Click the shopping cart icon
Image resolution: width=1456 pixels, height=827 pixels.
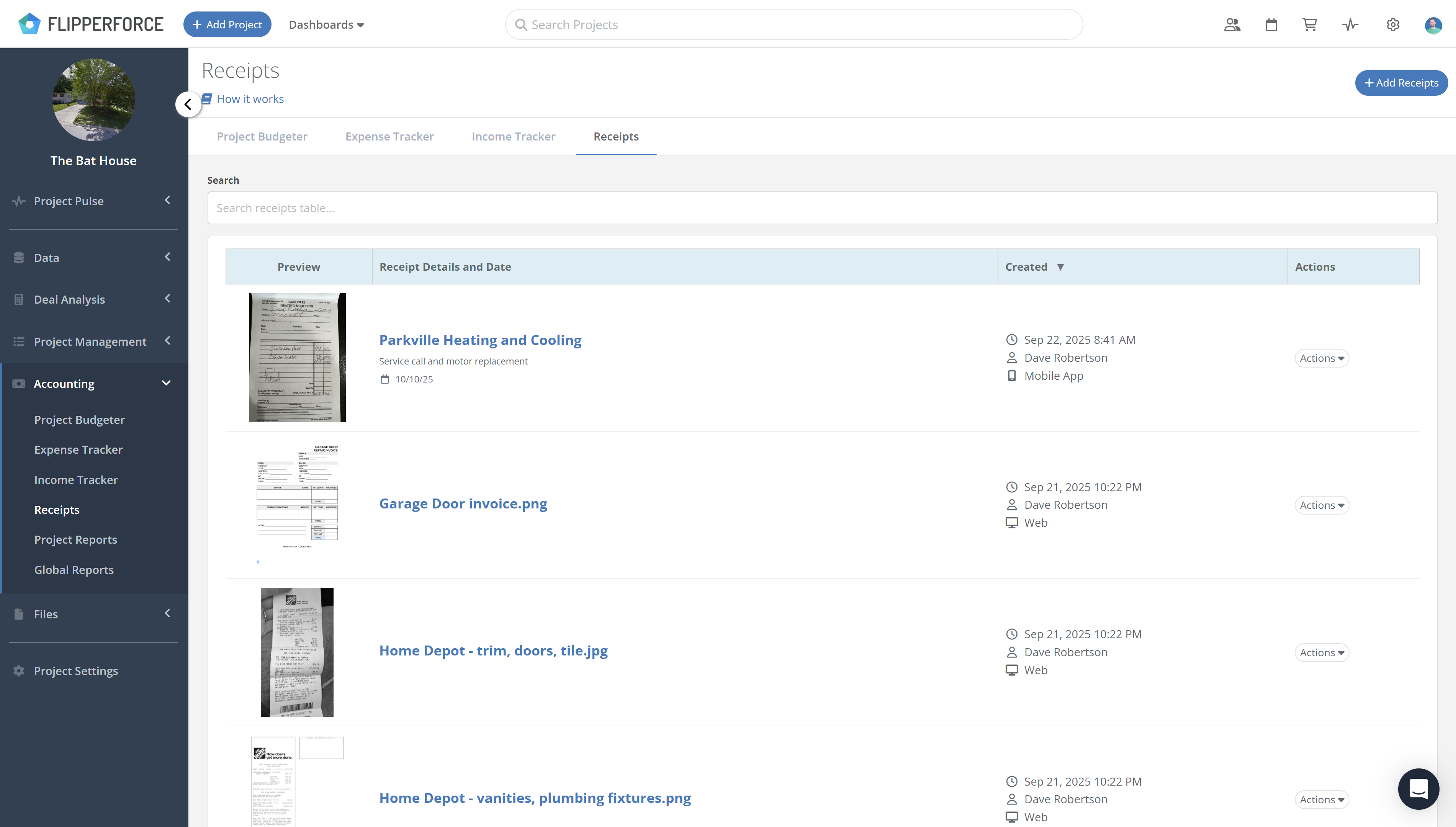coord(1309,25)
